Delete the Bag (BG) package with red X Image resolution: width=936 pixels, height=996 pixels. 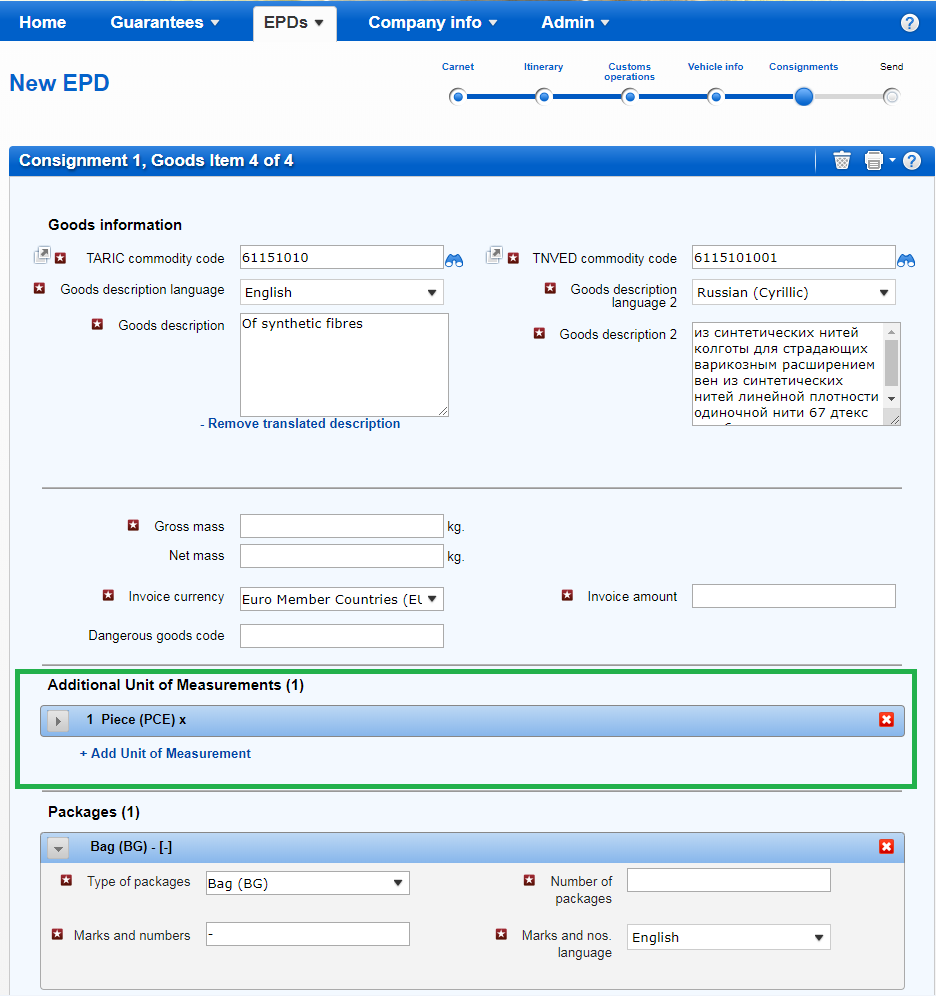(x=886, y=847)
